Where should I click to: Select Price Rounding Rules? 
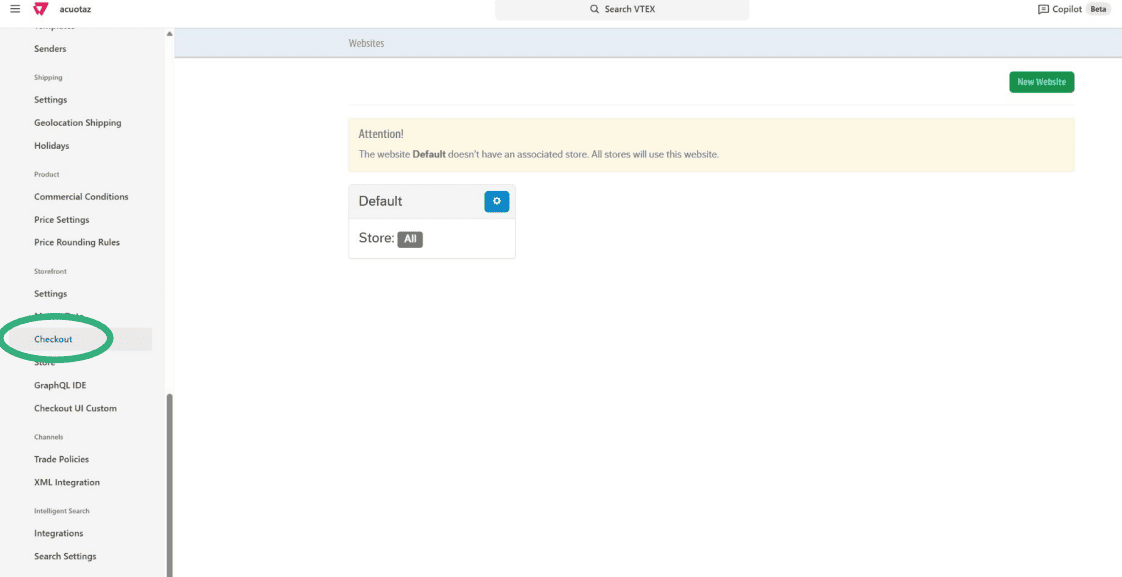coord(76,241)
